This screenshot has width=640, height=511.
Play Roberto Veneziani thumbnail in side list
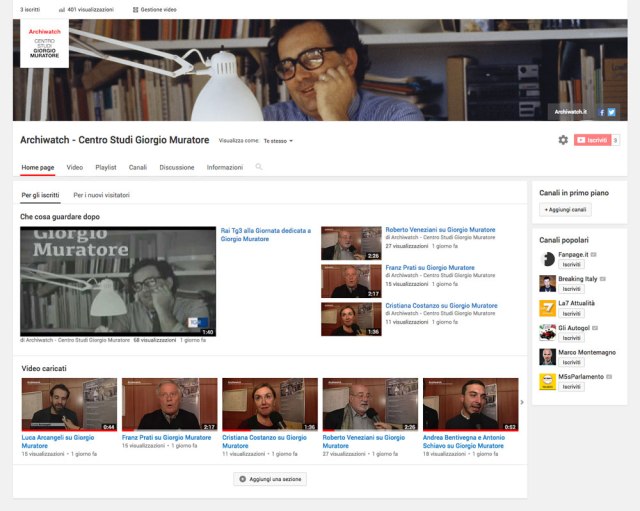[x=351, y=243]
